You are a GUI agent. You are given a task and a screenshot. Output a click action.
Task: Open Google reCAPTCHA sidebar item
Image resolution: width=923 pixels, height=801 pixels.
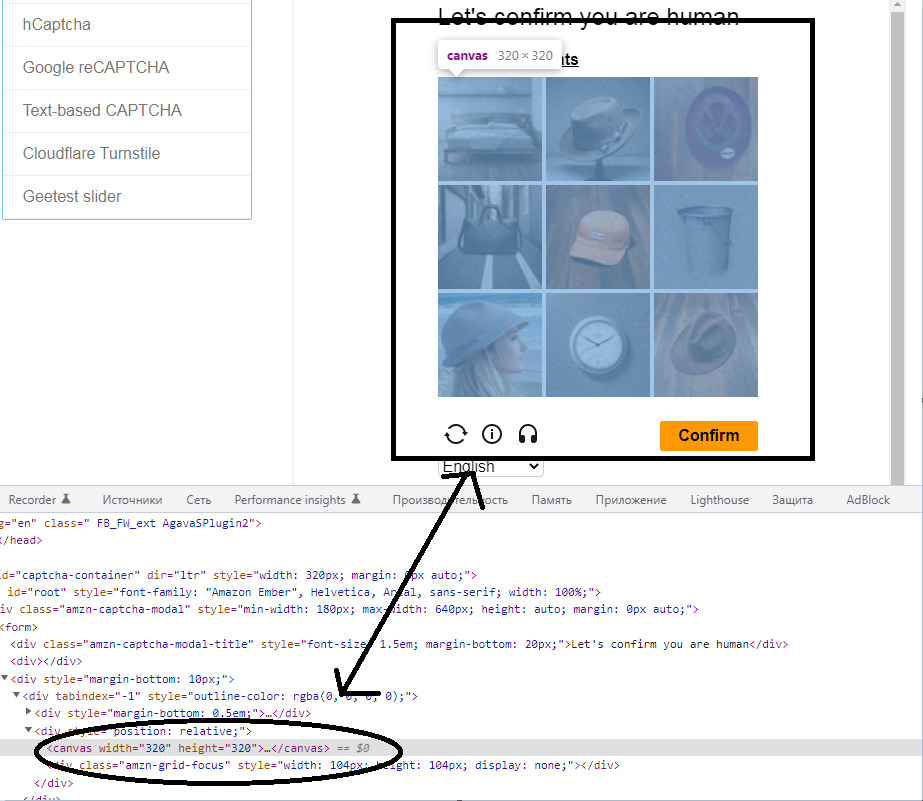pyautogui.click(x=127, y=68)
